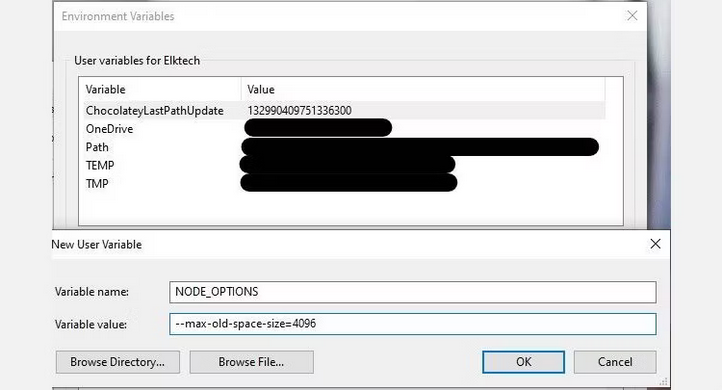Sort by the Value column header
The width and height of the screenshot is (722, 390).
pyautogui.click(x=423, y=89)
